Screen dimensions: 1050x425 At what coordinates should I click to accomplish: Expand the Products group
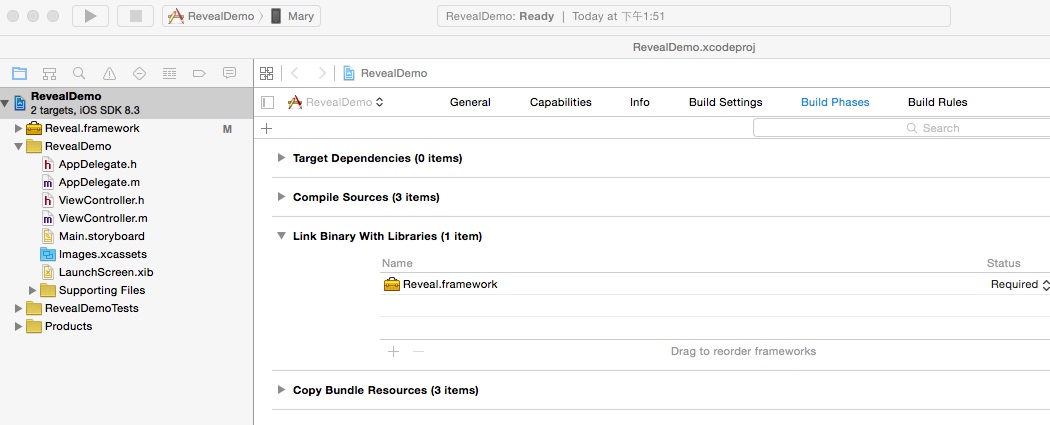[18, 326]
